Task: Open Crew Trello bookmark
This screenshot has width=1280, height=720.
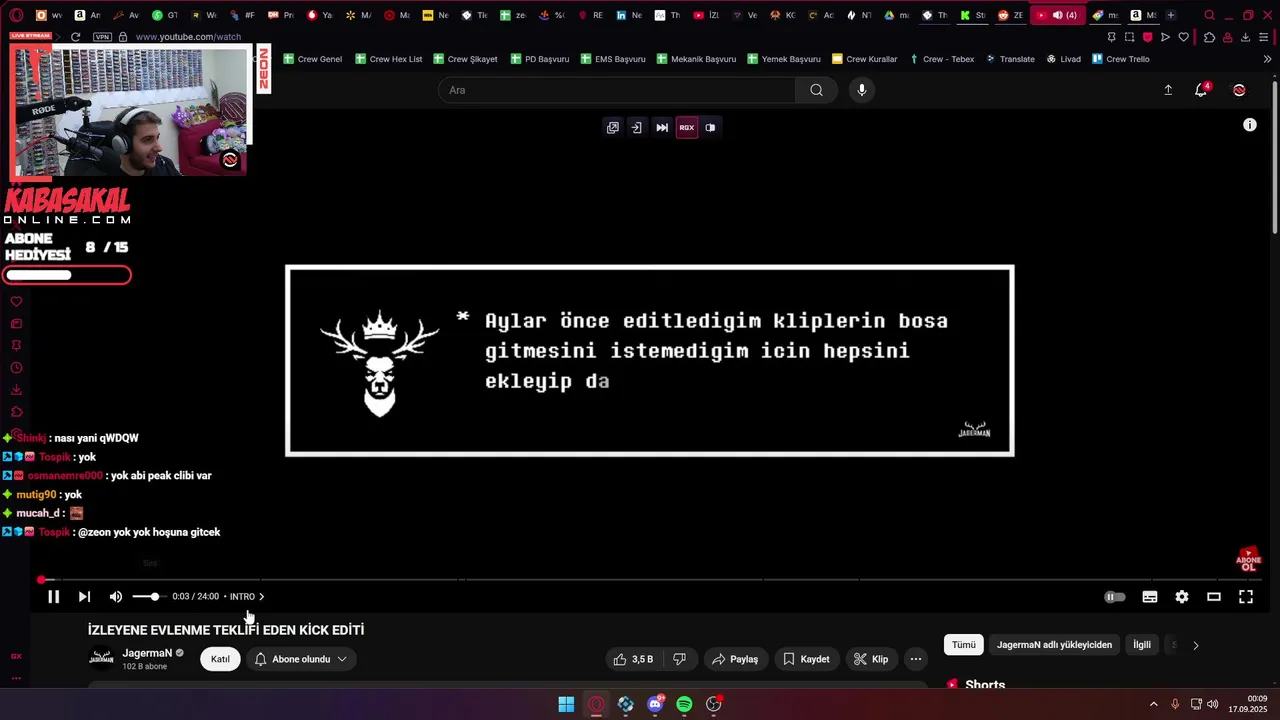Action: [1121, 59]
